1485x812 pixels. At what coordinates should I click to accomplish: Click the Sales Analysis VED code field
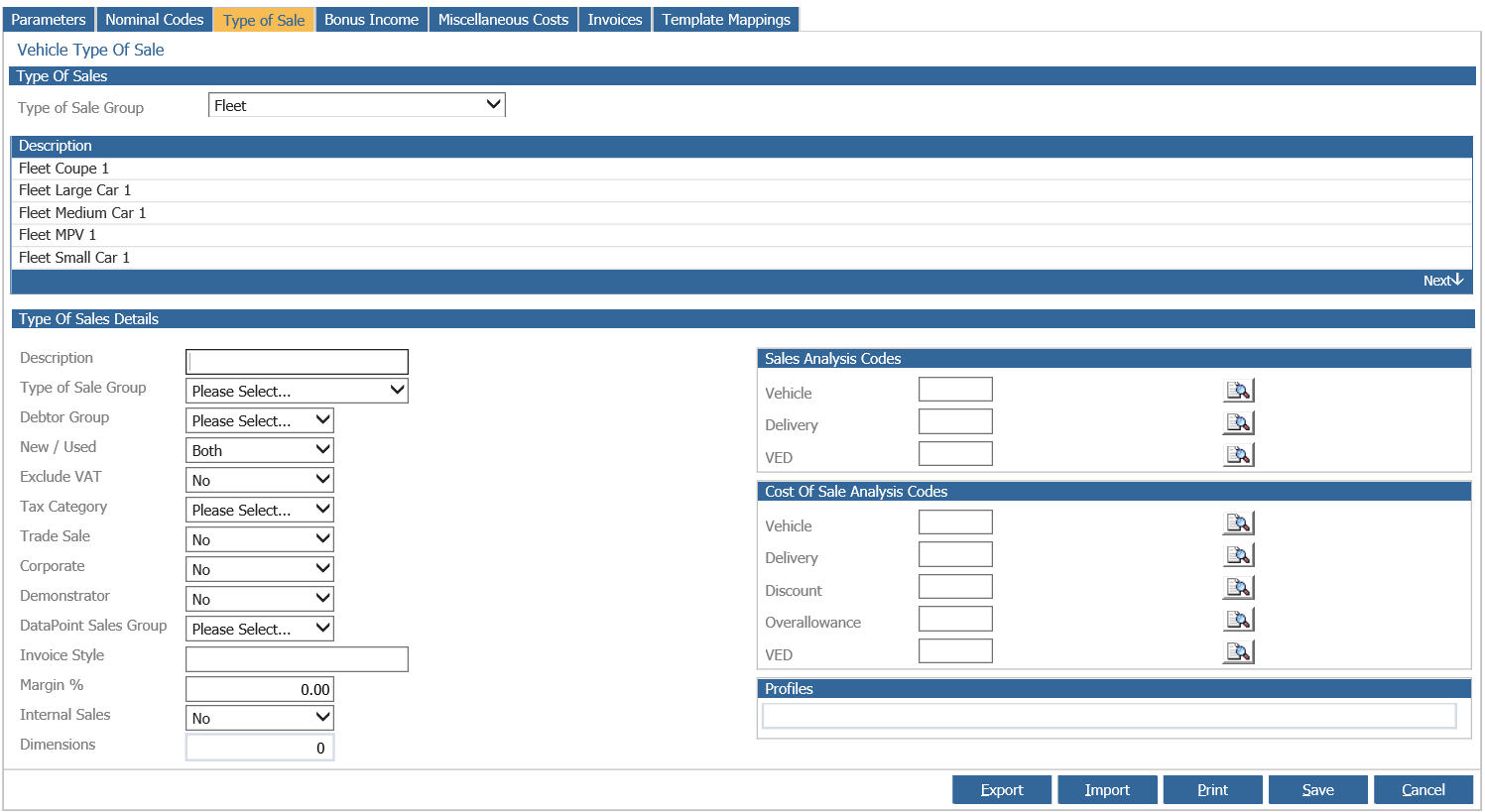(955, 454)
